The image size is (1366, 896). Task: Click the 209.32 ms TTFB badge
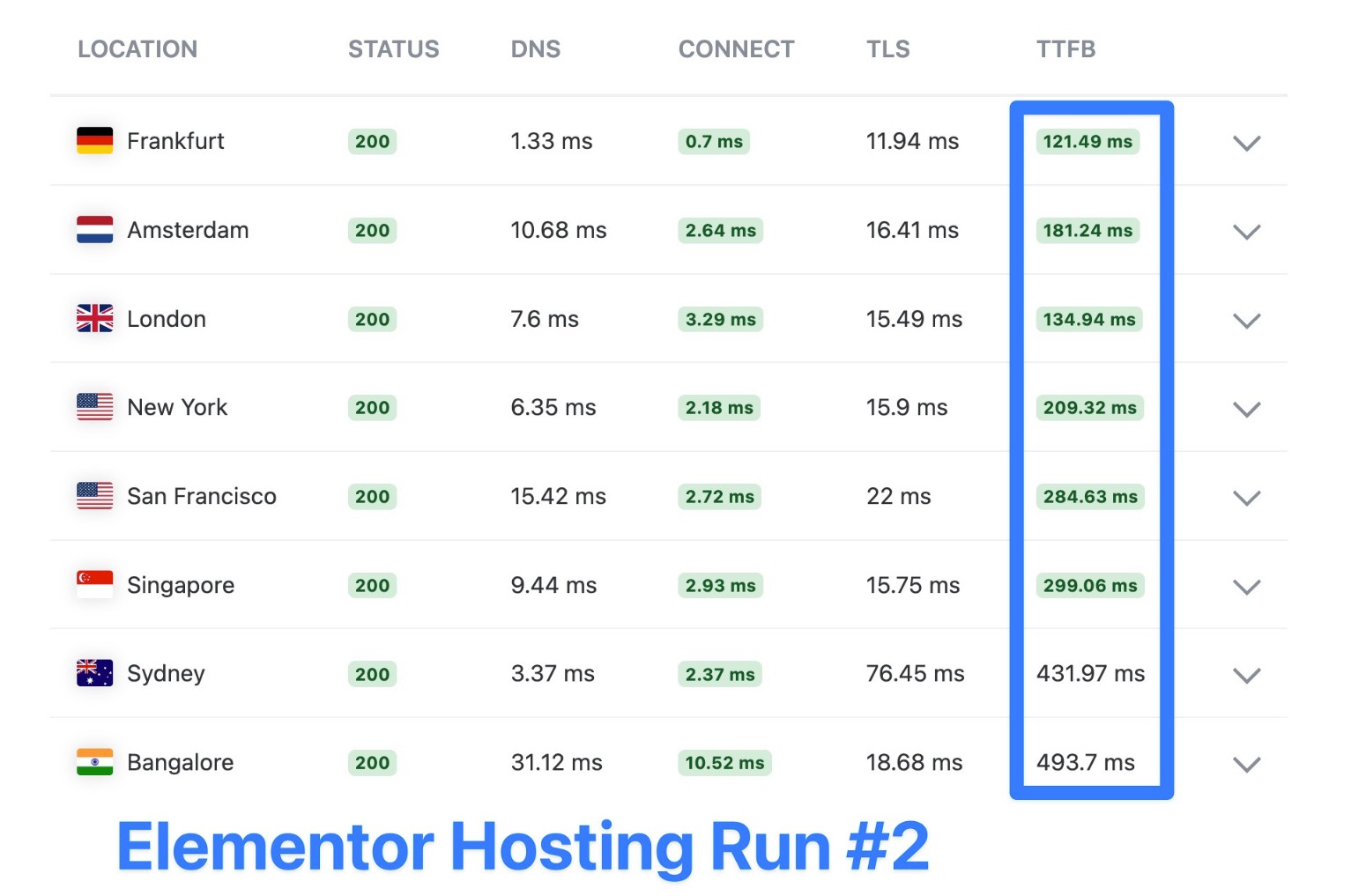1090,408
